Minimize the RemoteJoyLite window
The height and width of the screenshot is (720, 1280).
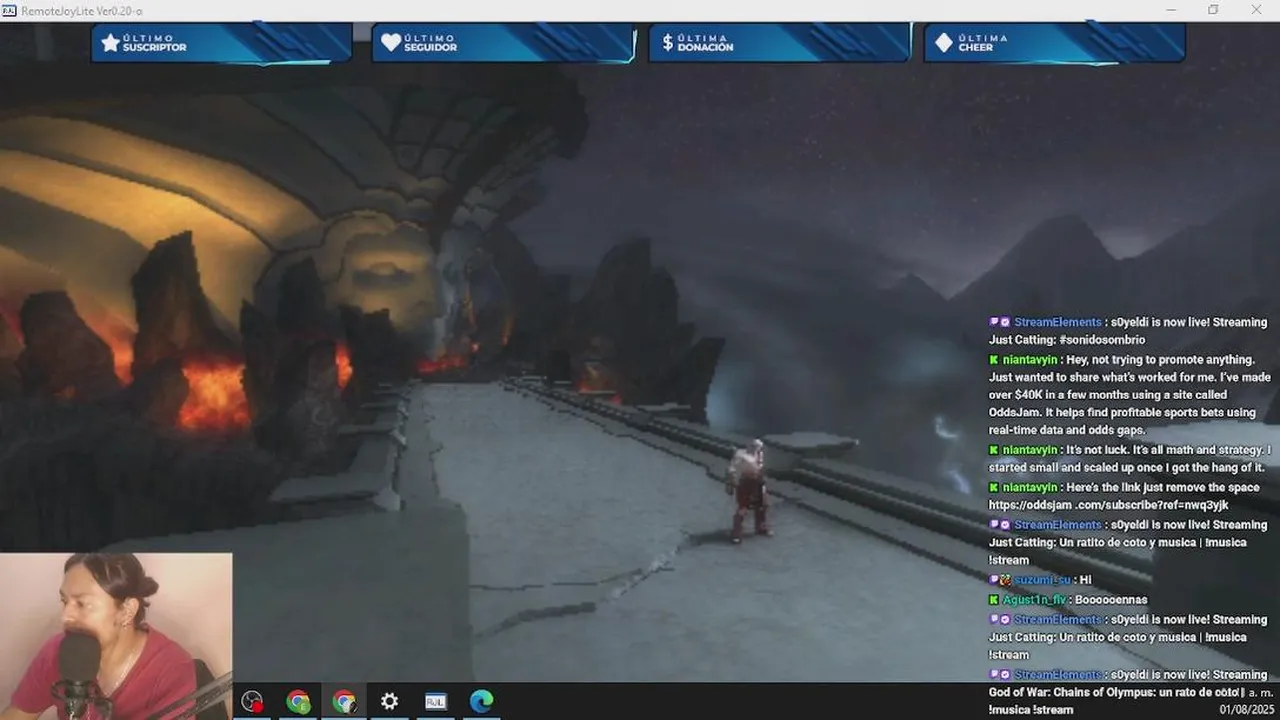[1170, 10]
